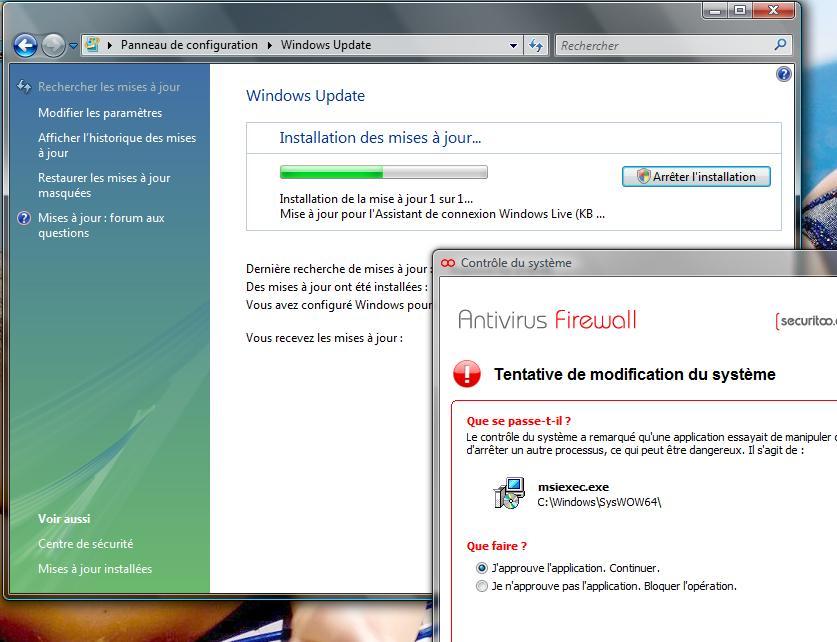Click the help icon beside forum aux questions
This screenshot has width=837, height=642.
[x=24, y=218]
